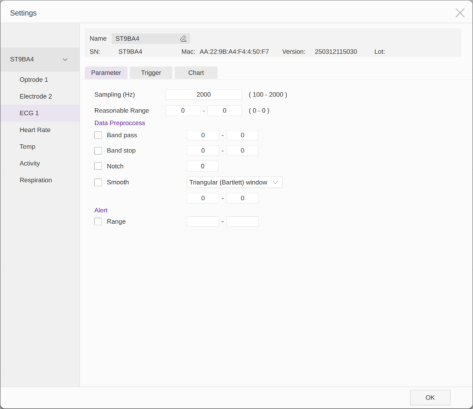Enable the Band pass checkbox
This screenshot has height=409, width=473.
pyautogui.click(x=98, y=135)
